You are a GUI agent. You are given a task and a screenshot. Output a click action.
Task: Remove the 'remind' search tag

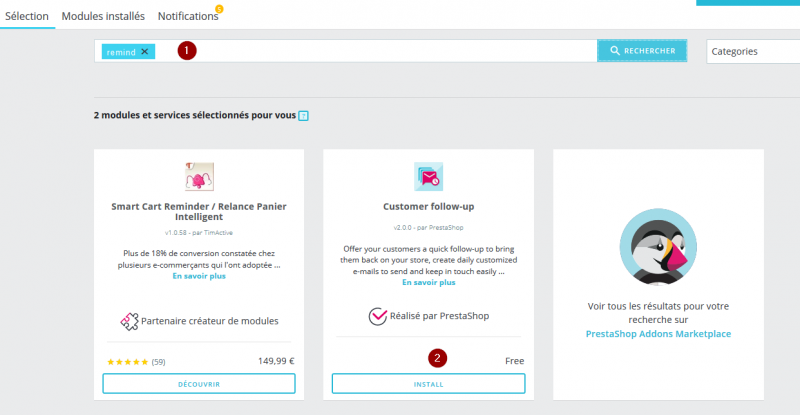click(x=145, y=52)
